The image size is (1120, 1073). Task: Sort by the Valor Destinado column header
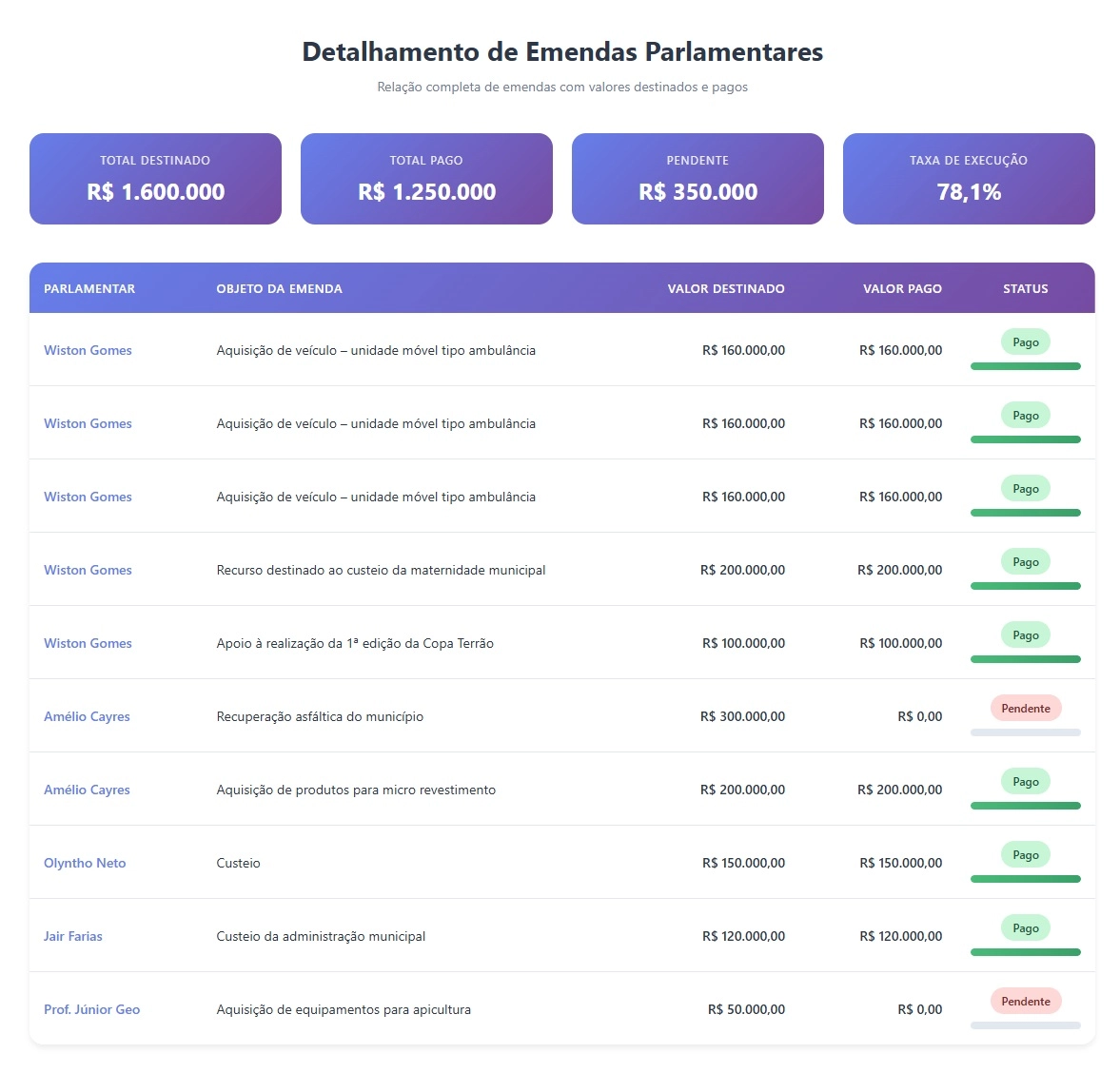click(x=726, y=288)
